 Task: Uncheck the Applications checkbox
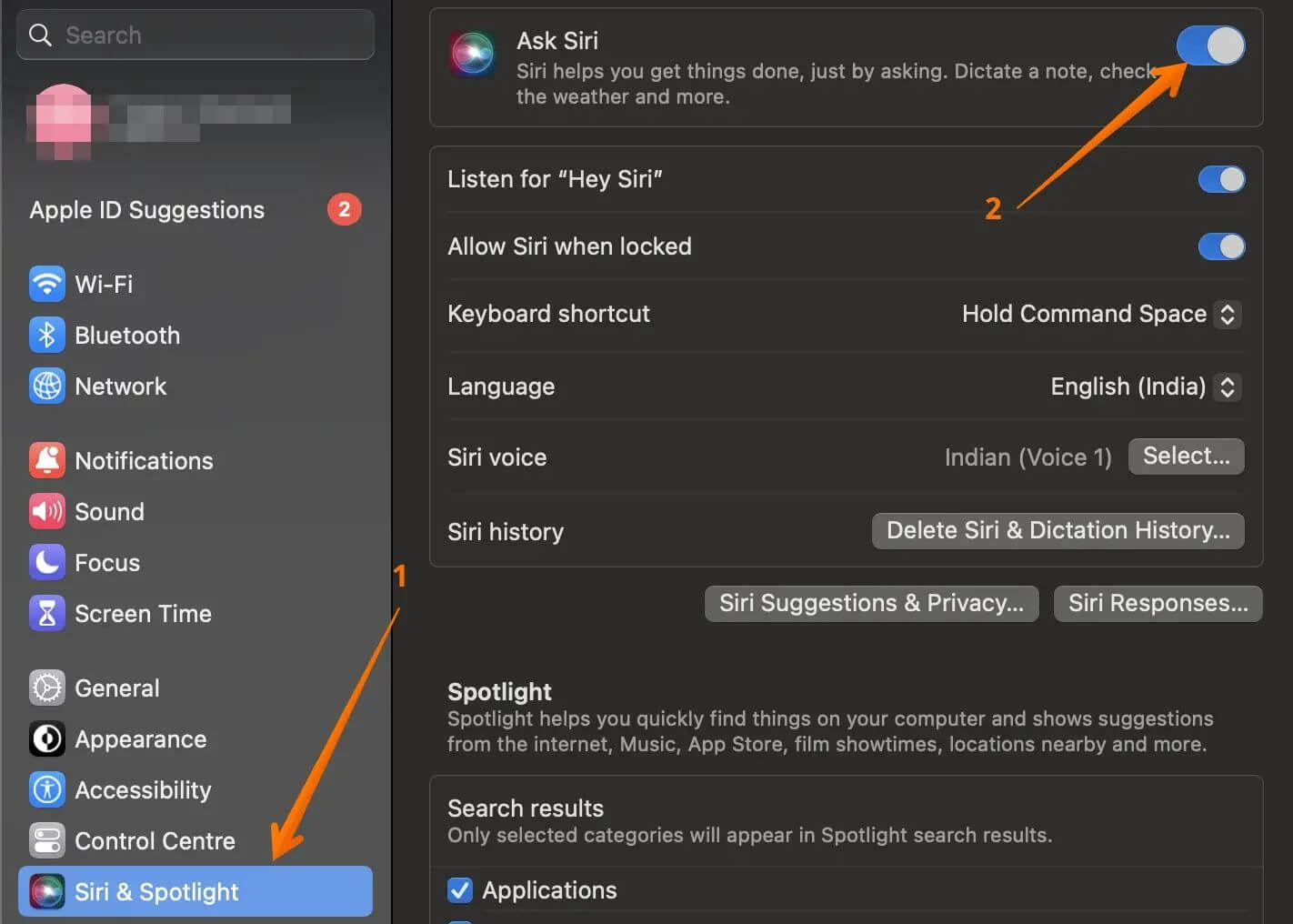pos(460,890)
